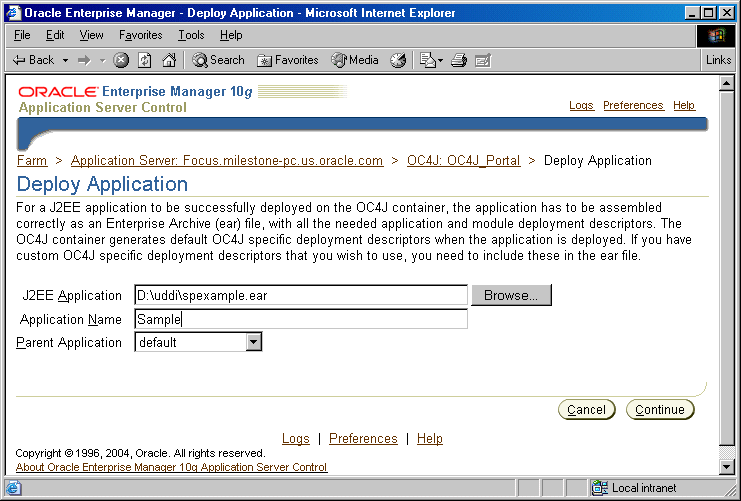Open the Edit menu
741x501 pixels.
pos(55,35)
